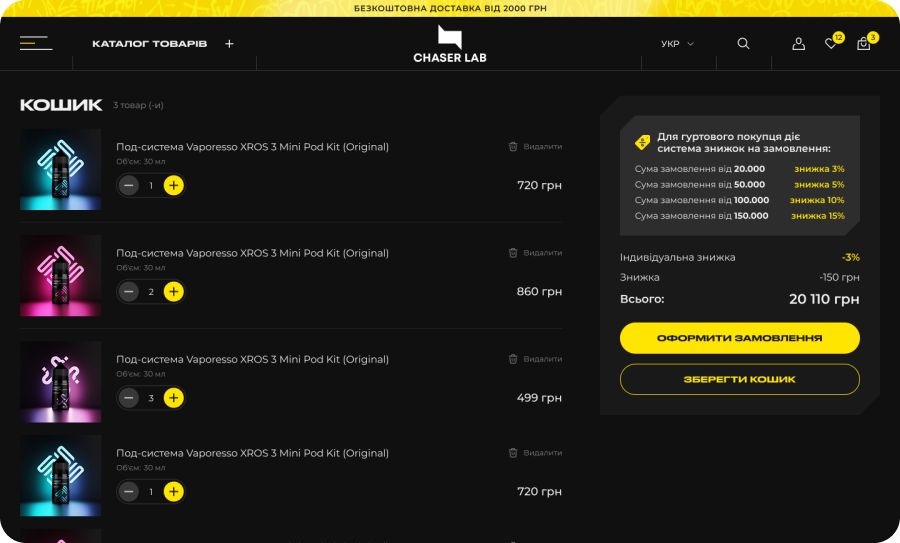
Task: Click trash icon for the 499 грн item
Action: [513, 359]
